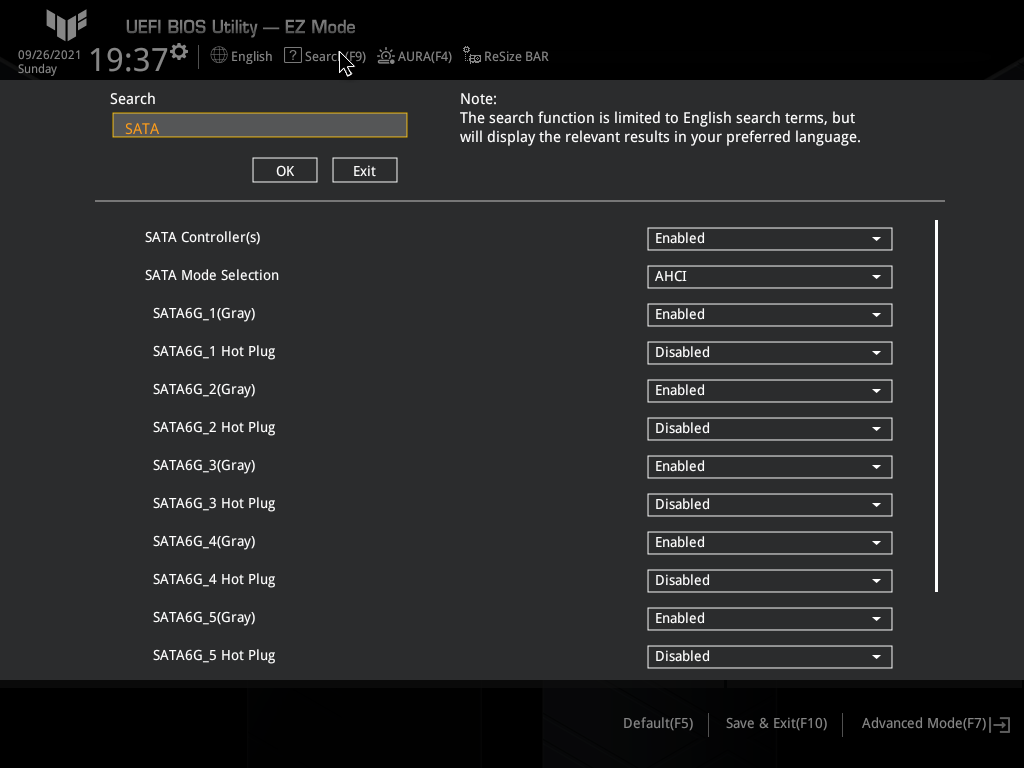
Task: Click inside the SATA search input field
Action: [259, 125]
